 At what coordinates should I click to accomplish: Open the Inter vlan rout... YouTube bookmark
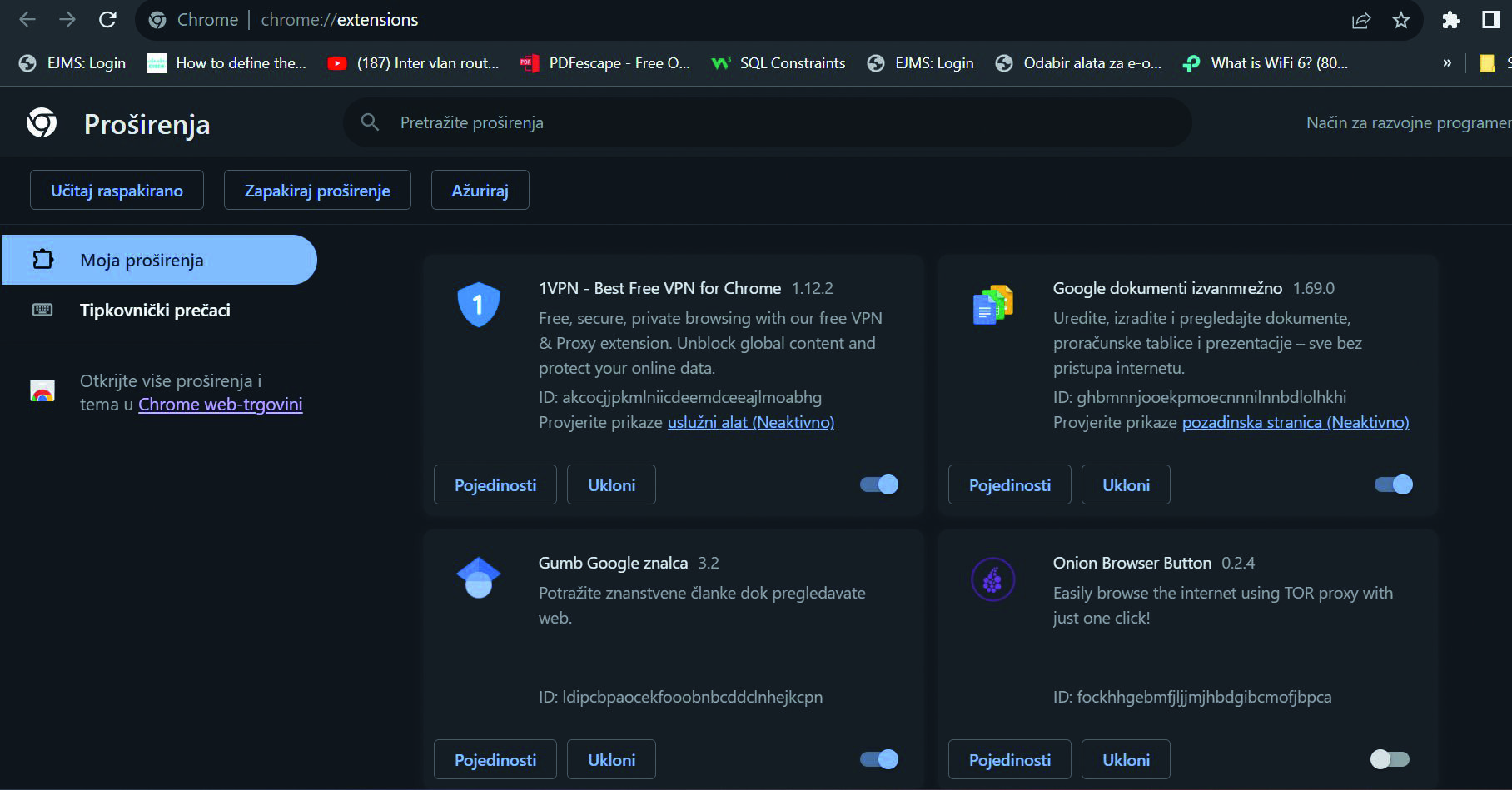click(x=413, y=63)
